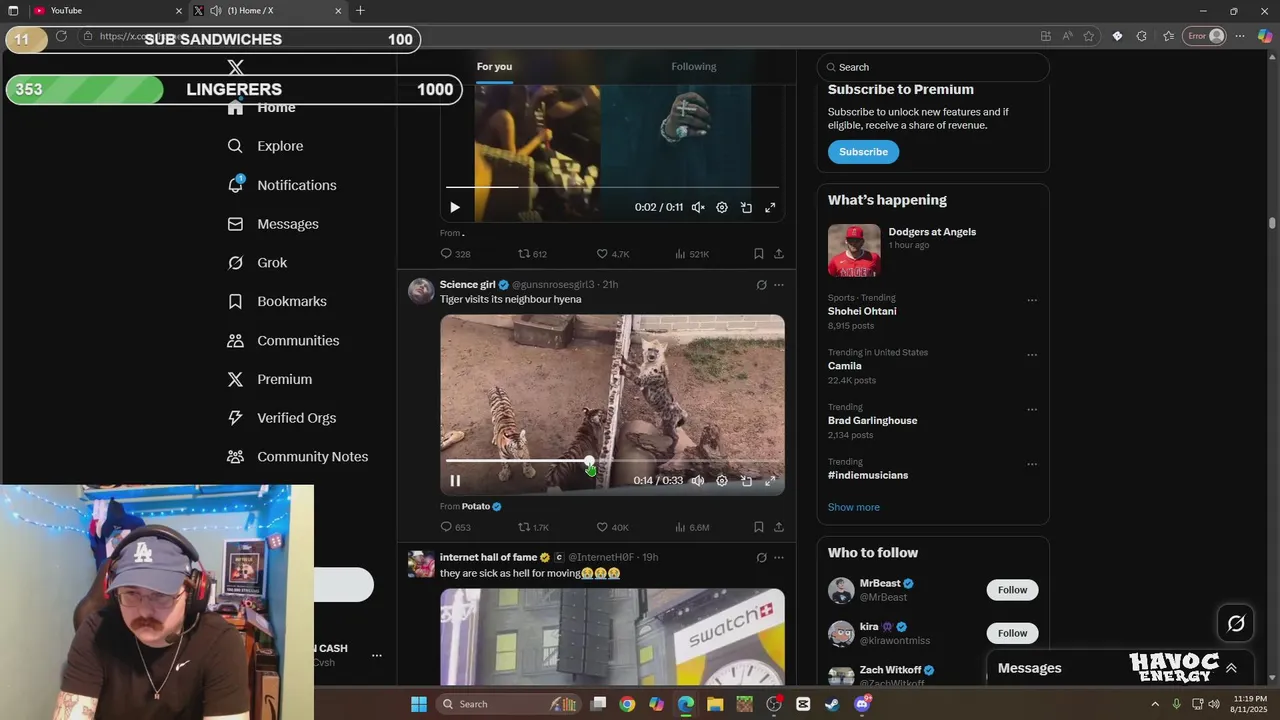1280x720 pixels.
Task: Open Communities in the sidebar
Action: 283,340
